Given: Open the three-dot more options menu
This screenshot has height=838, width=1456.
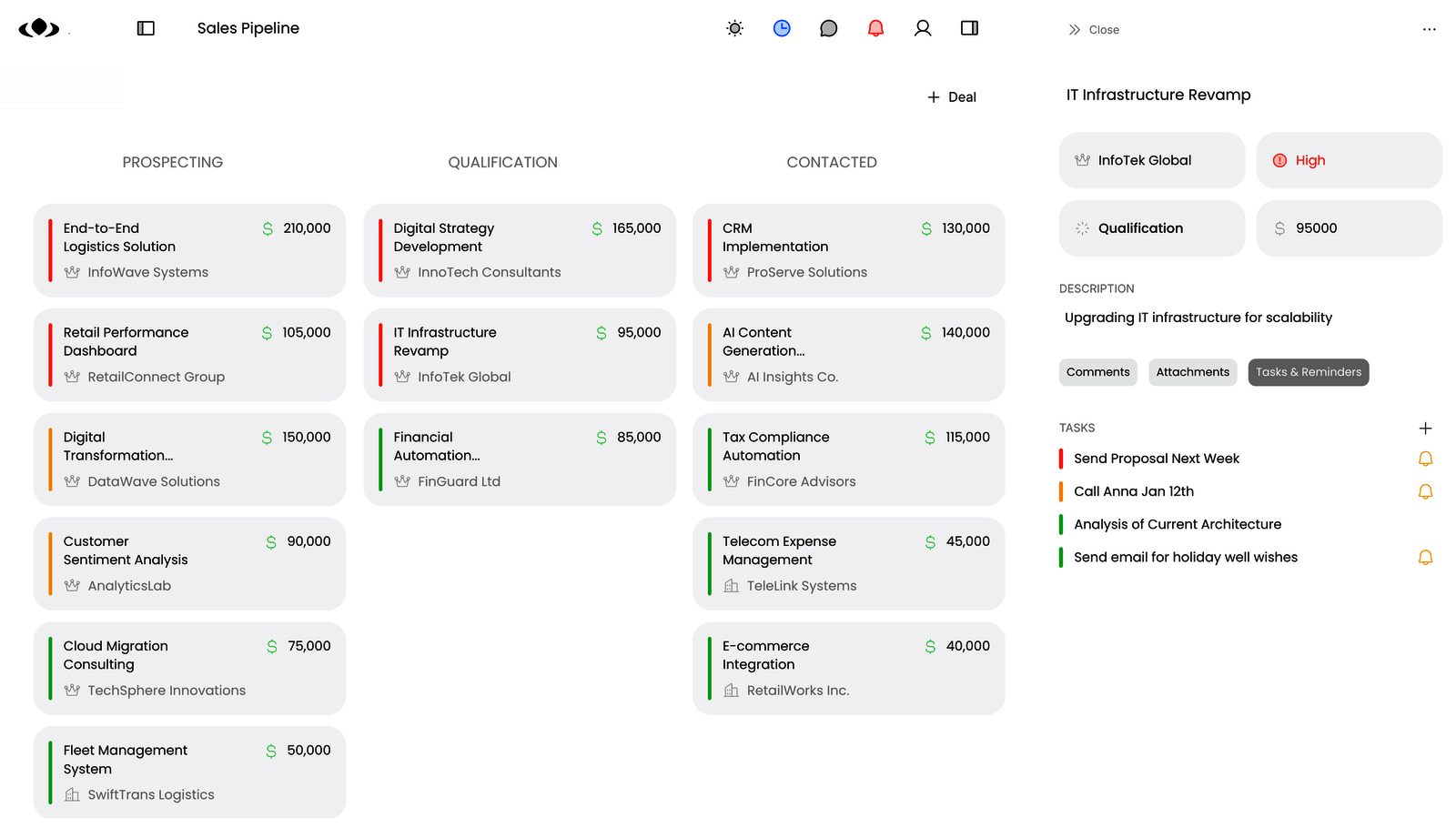Looking at the screenshot, I should (1429, 29).
